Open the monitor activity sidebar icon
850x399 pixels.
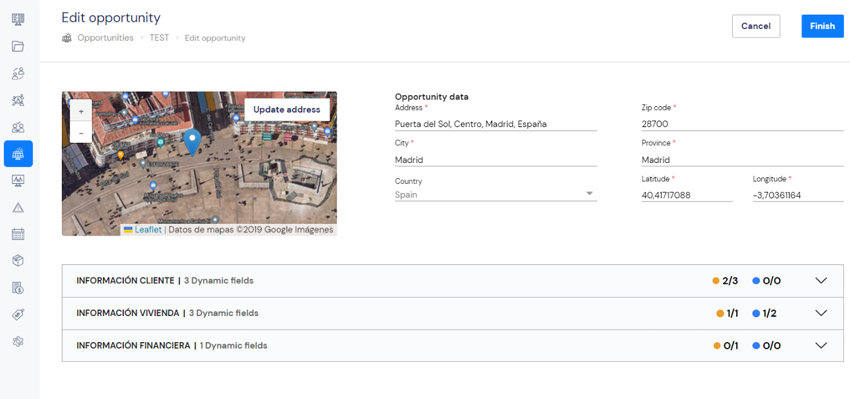(x=18, y=181)
